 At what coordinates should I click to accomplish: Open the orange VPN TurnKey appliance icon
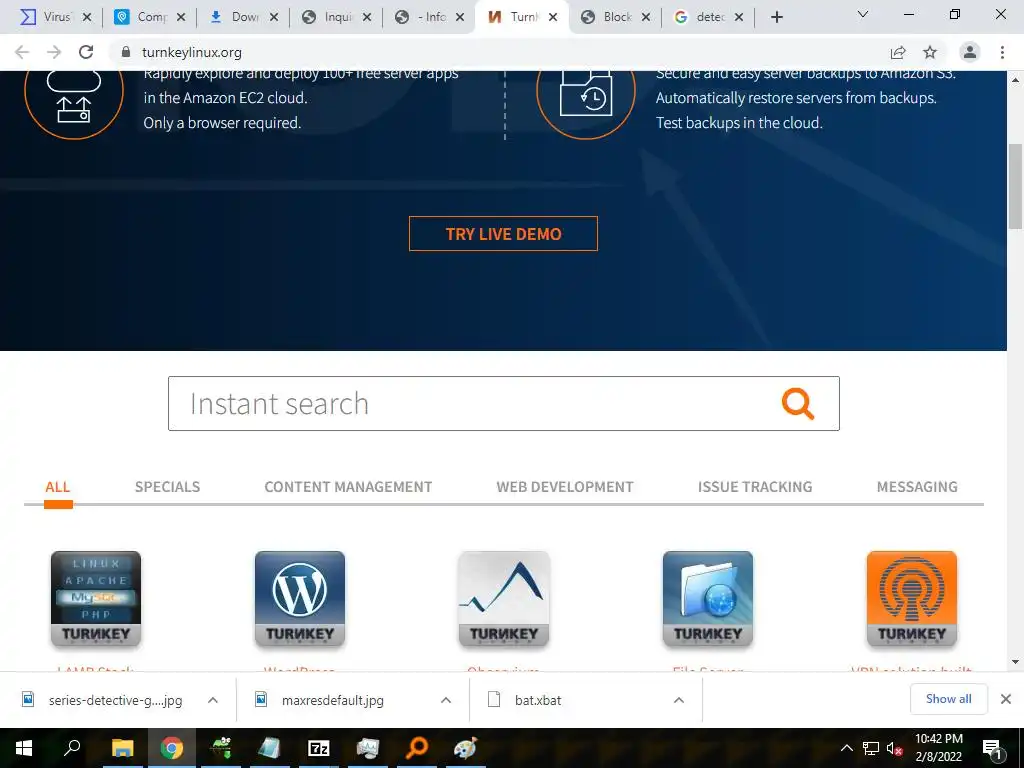click(x=912, y=599)
